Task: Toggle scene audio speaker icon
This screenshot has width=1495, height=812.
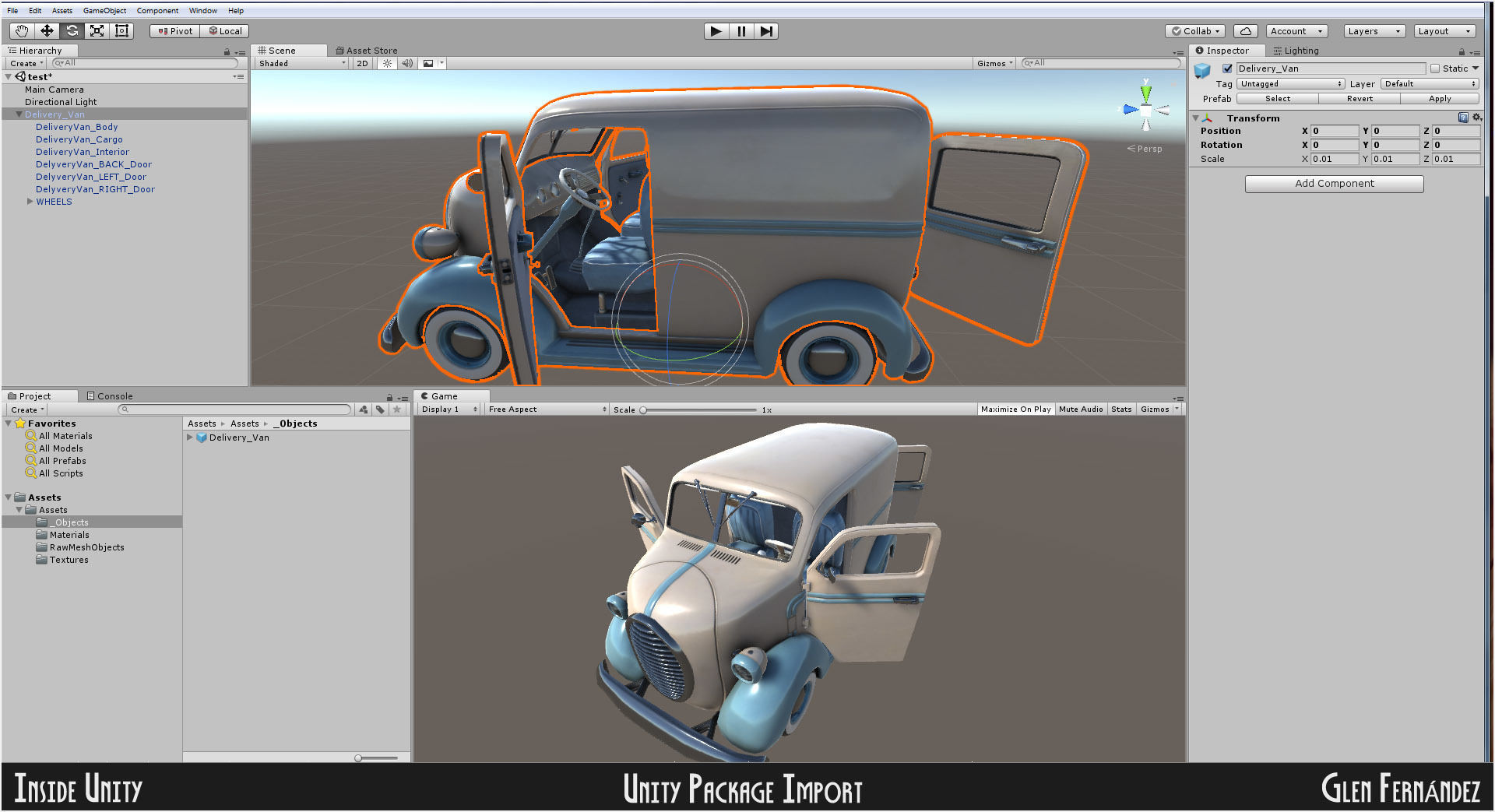Action: click(407, 63)
